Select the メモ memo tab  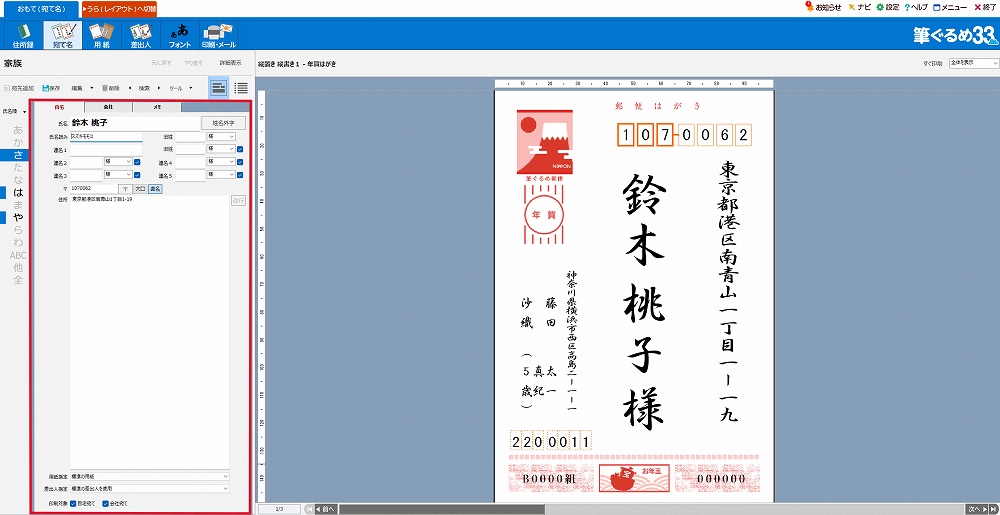pos(157,107)
